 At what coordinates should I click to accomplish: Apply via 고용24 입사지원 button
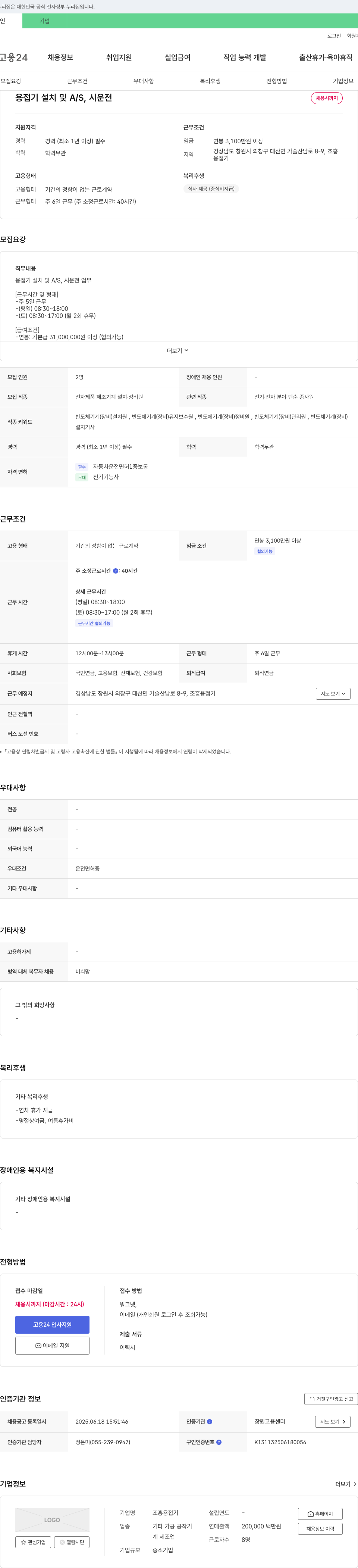[52, 1325]
